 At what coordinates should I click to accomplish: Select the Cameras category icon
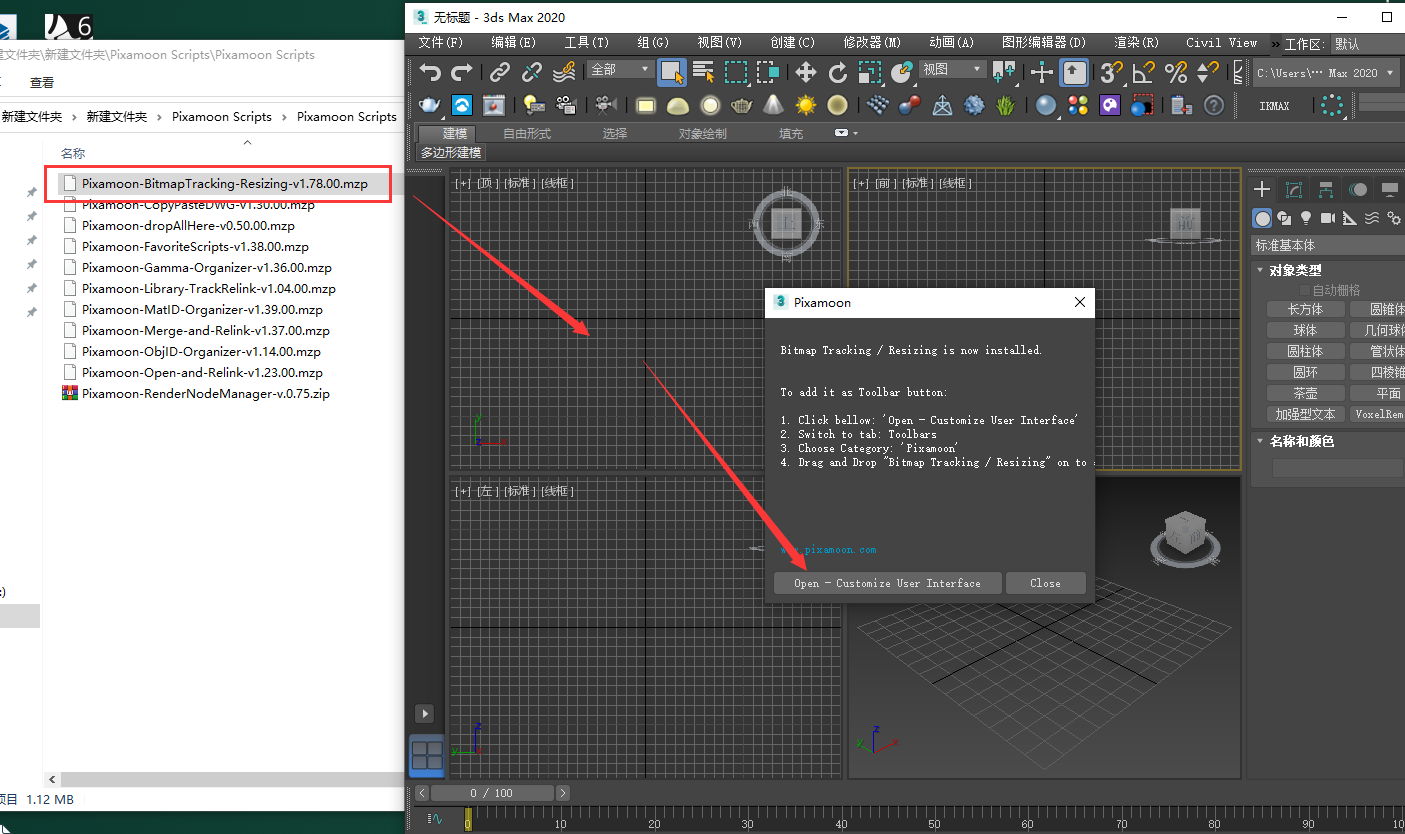click(x=1327, y=218)
